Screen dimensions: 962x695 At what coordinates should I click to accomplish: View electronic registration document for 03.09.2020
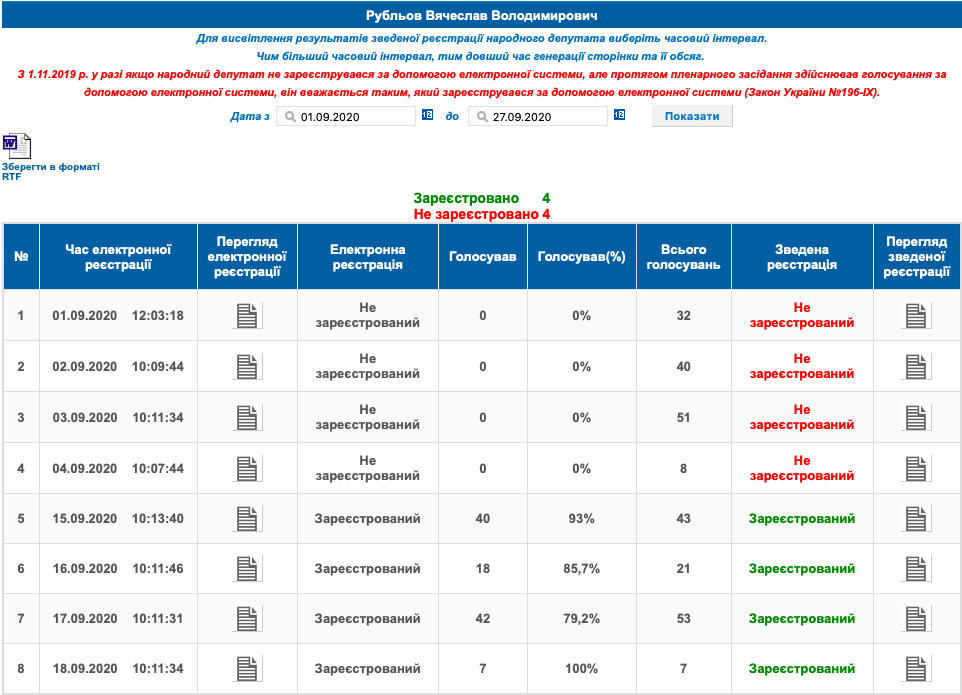(x=247, y=417)
